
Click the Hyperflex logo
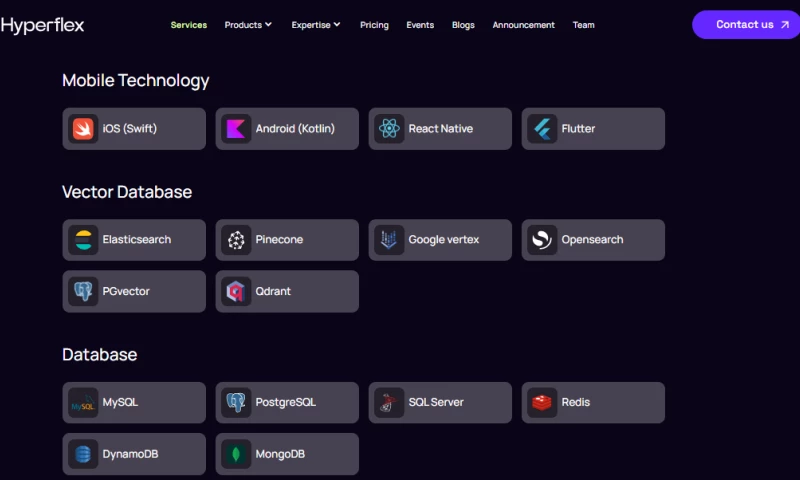42,25
